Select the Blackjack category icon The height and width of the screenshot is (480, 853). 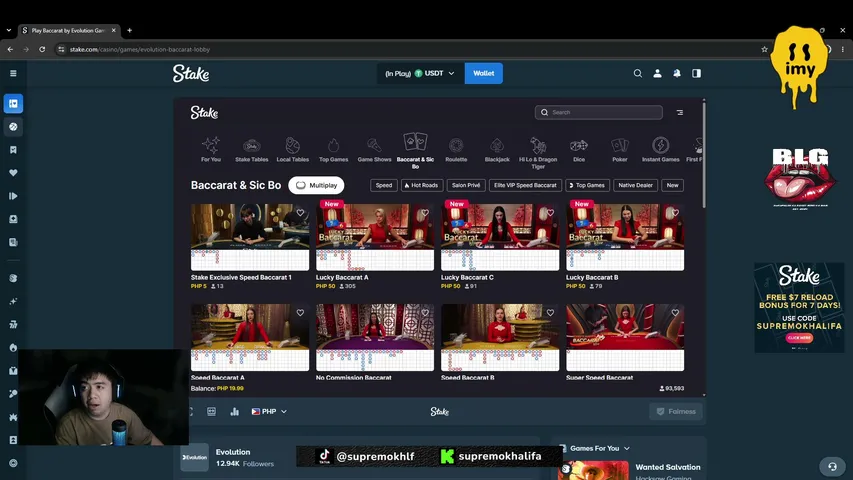[497, 145]
